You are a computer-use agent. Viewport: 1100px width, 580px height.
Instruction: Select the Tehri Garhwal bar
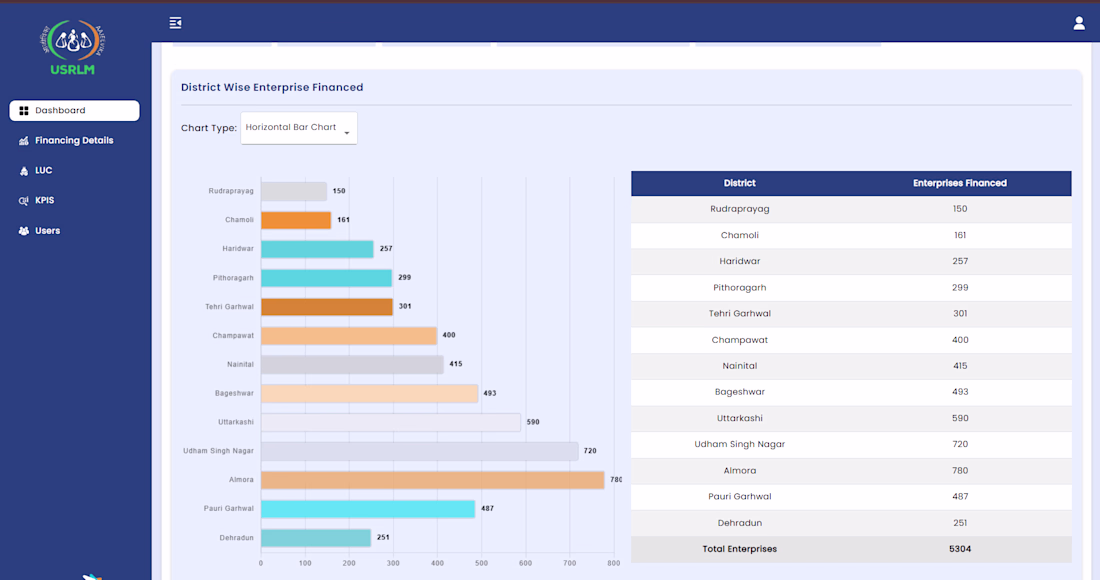(x=327, y=306)
